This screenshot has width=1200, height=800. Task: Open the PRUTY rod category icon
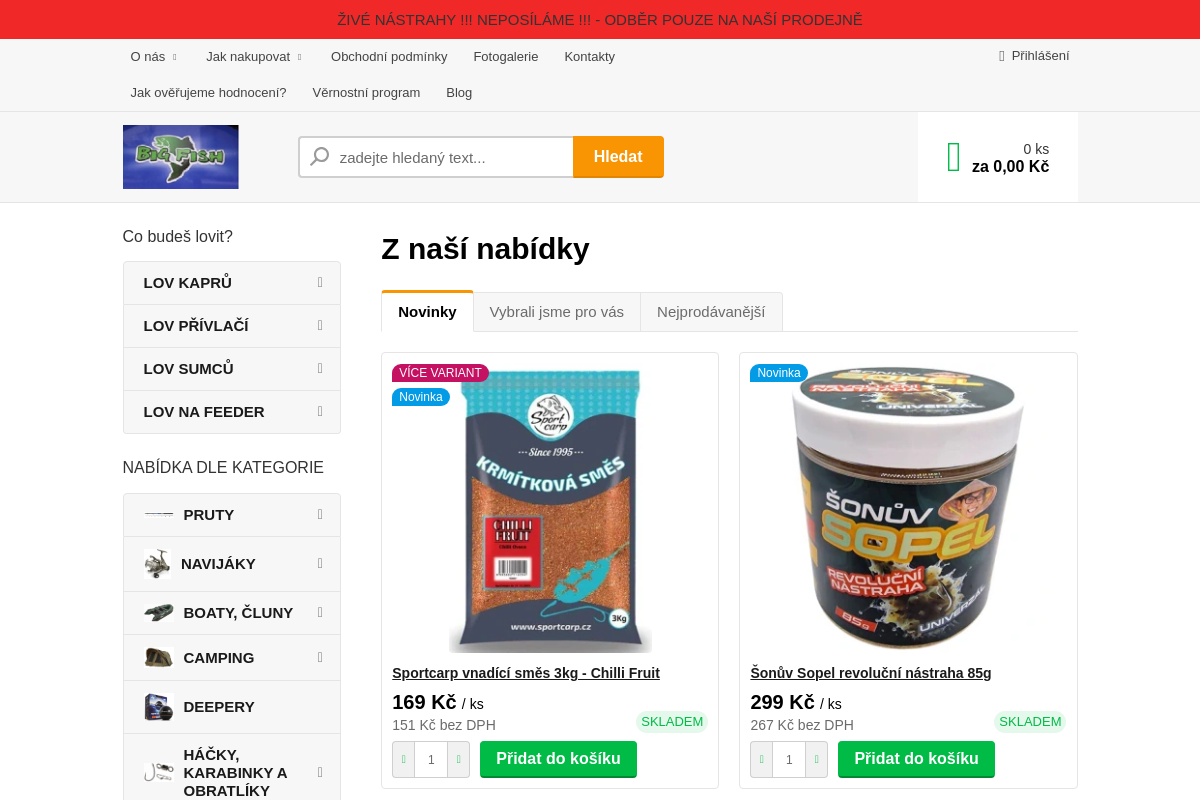(159, 514)
